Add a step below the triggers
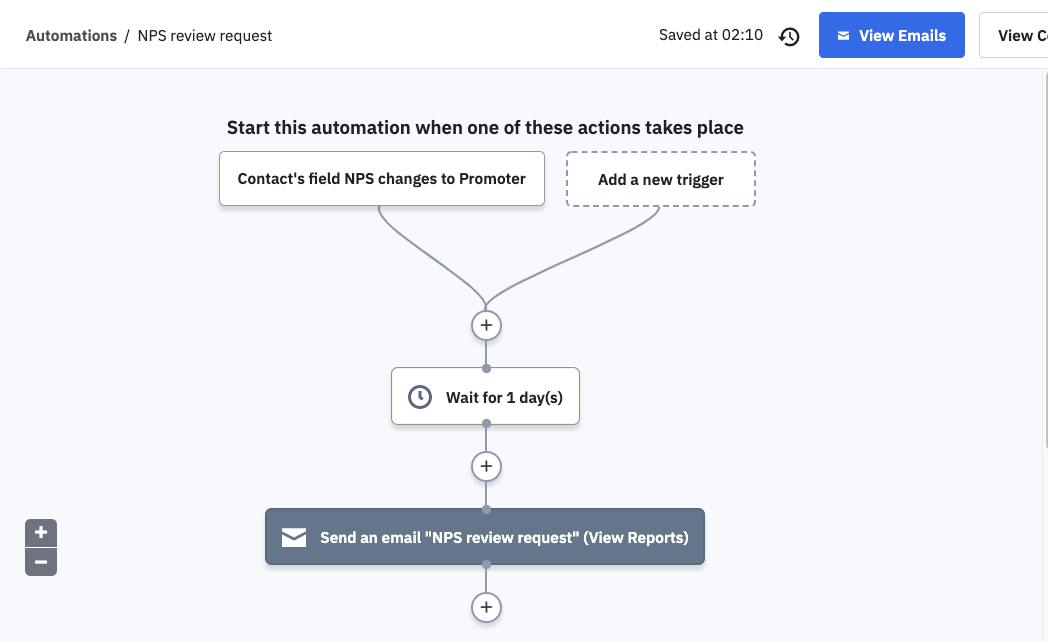 [x=486, y=325]
